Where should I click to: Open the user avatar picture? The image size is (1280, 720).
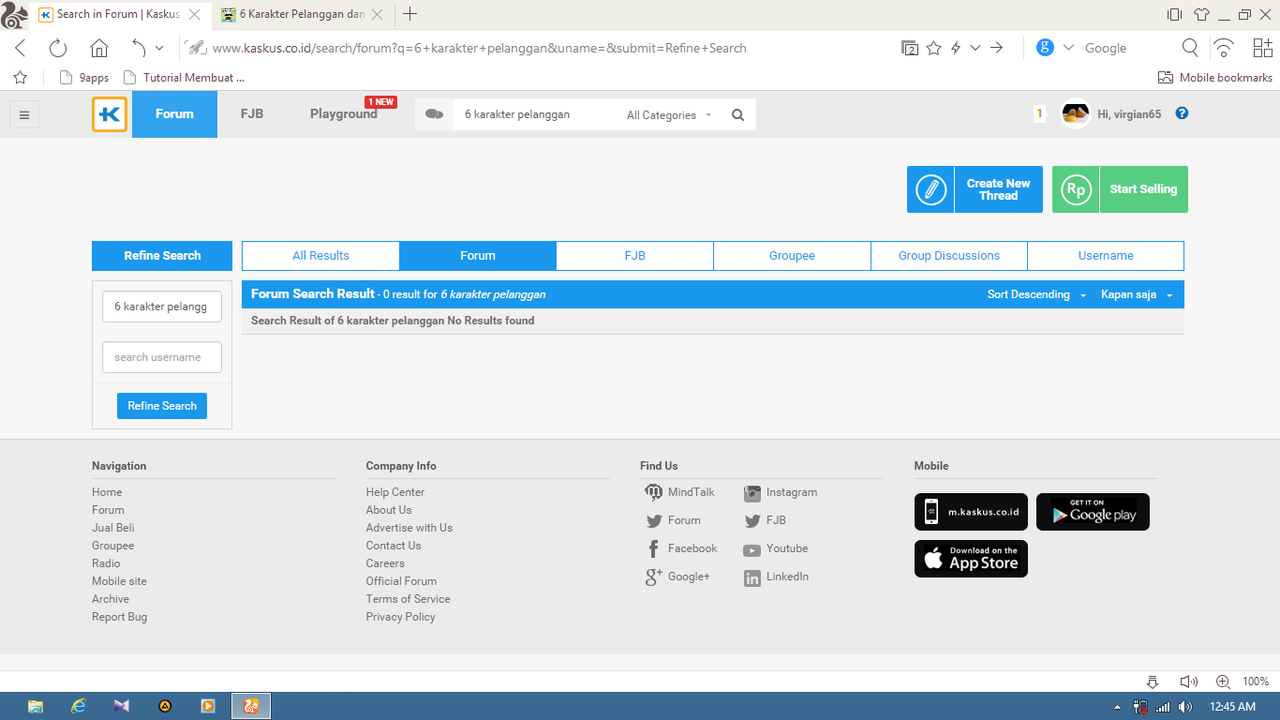click(1076, 114)
